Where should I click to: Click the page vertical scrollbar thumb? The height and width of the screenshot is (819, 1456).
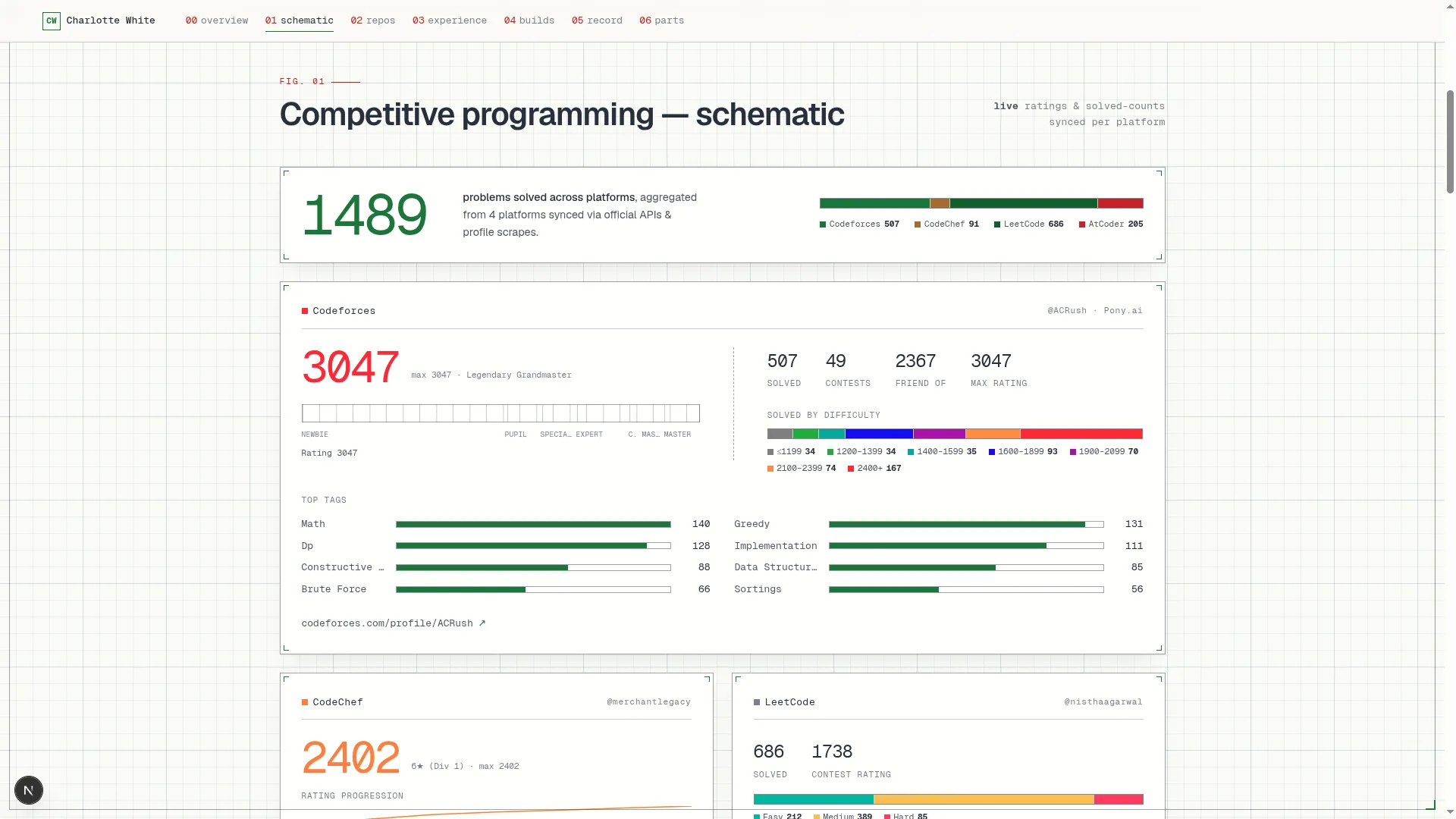[1450, 142]
